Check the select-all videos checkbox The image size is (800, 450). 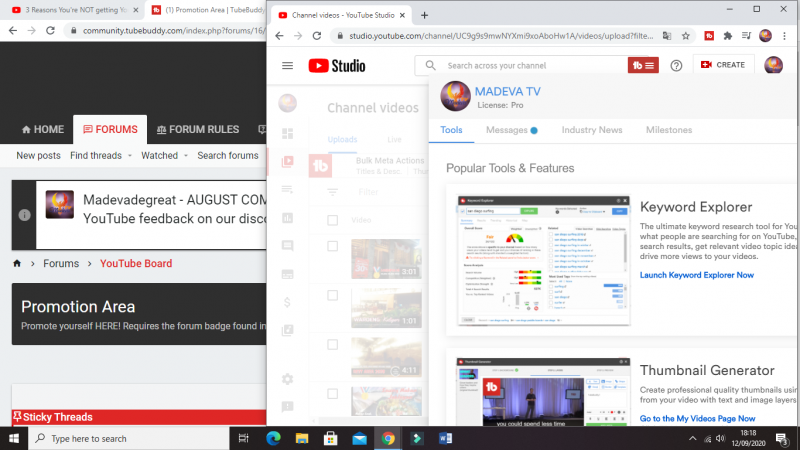(334, 220)
